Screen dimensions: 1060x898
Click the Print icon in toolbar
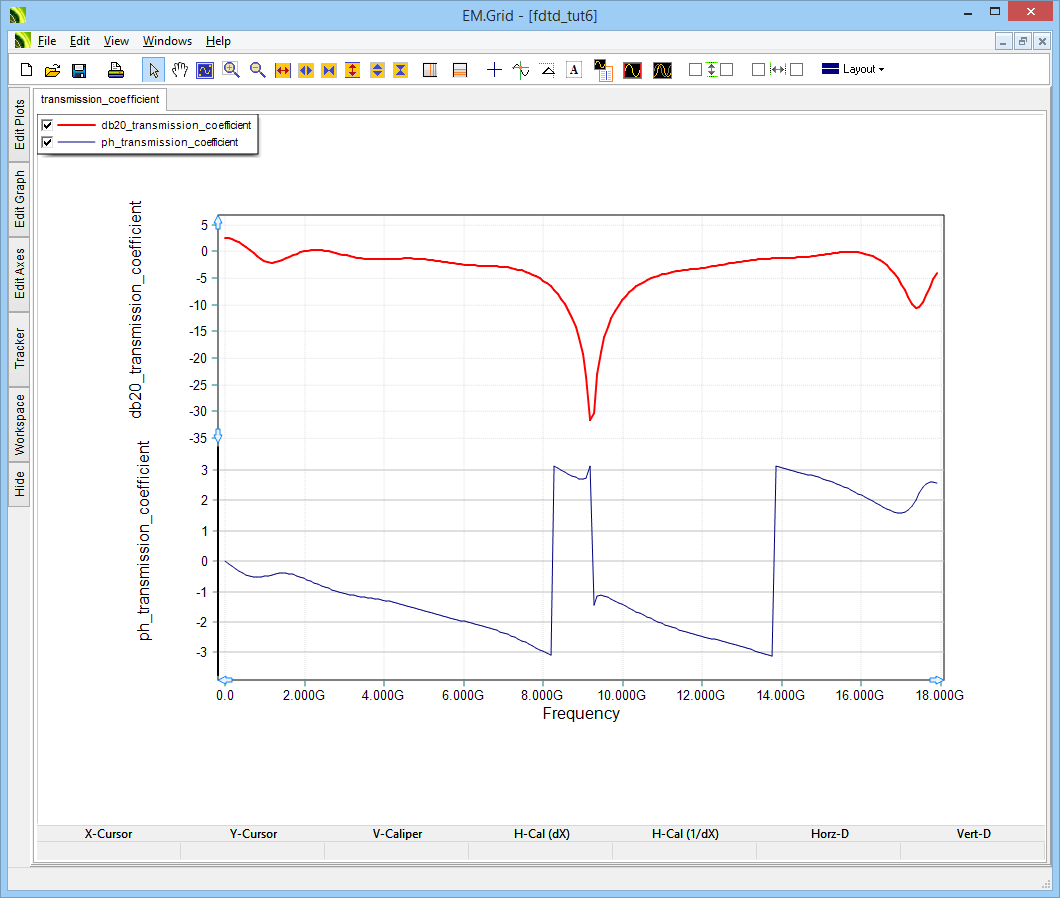click(116, 70)
